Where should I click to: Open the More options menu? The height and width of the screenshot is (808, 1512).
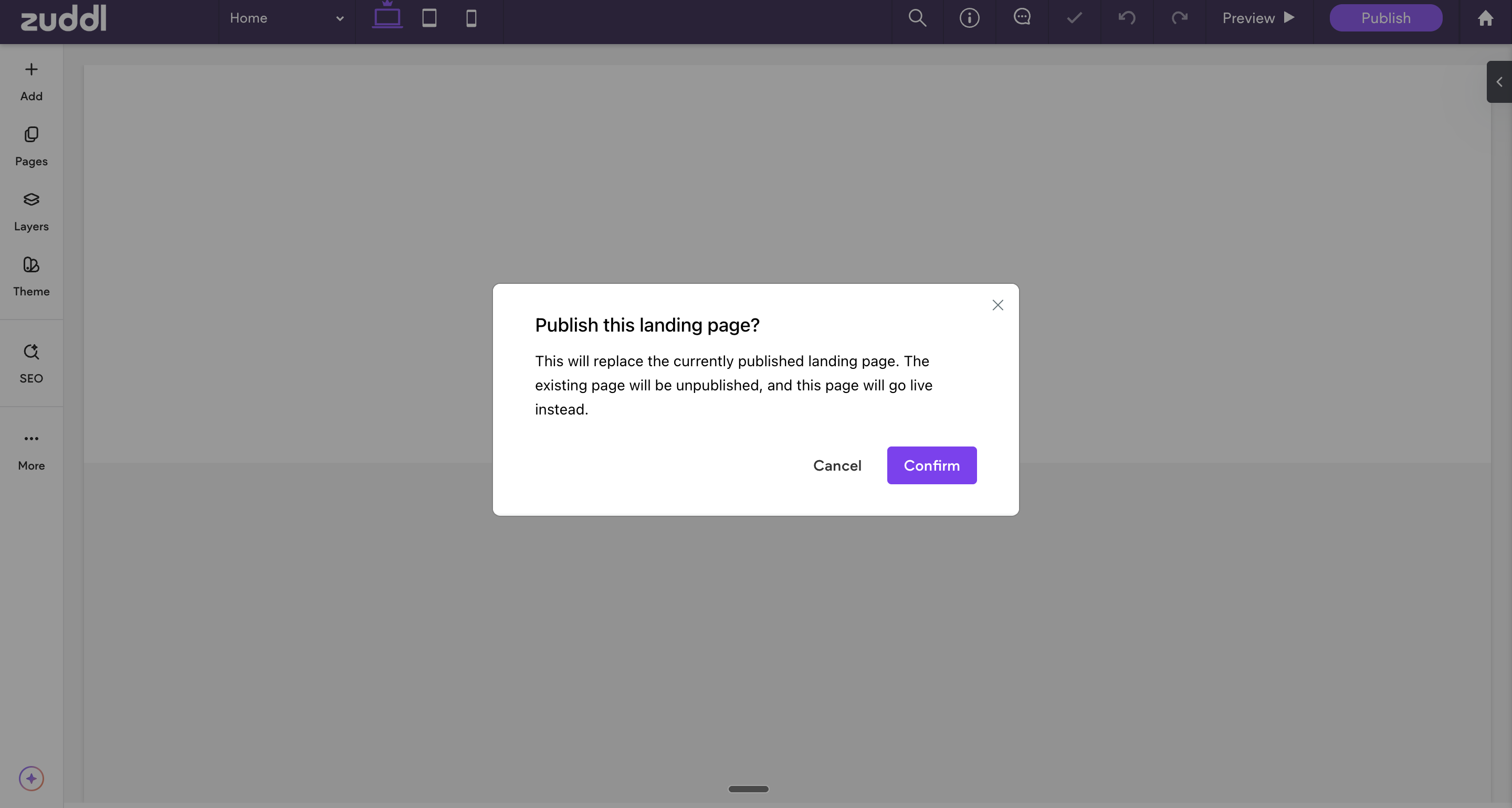tap(31, 450)
